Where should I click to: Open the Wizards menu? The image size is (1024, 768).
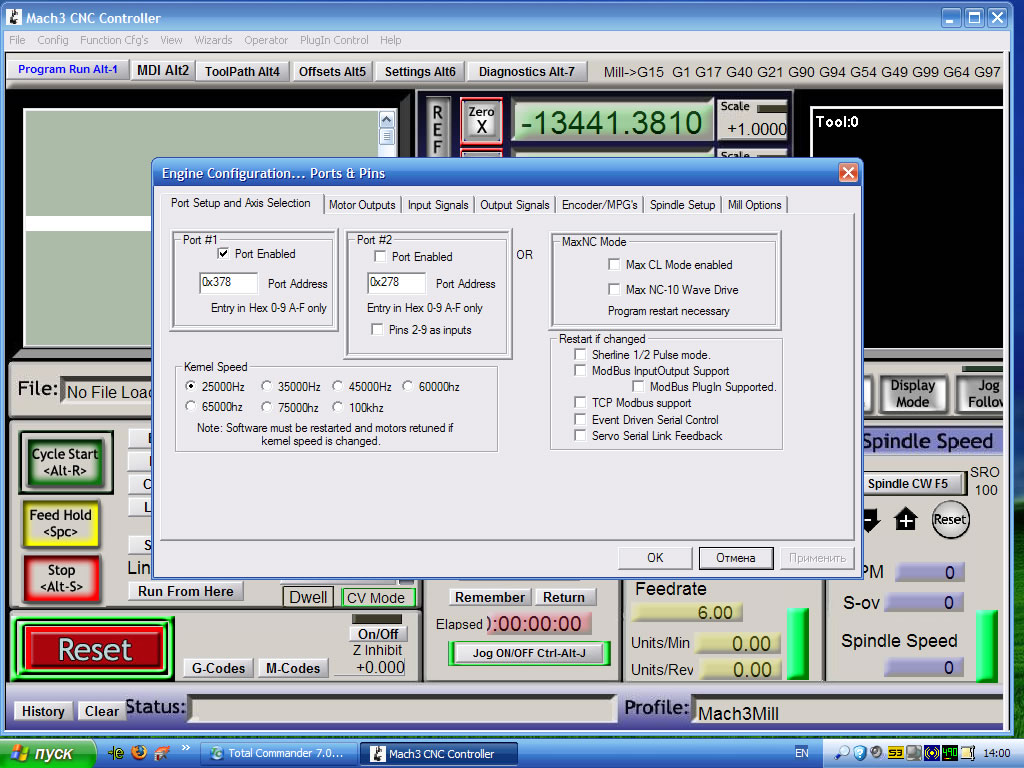coord(213,40)
